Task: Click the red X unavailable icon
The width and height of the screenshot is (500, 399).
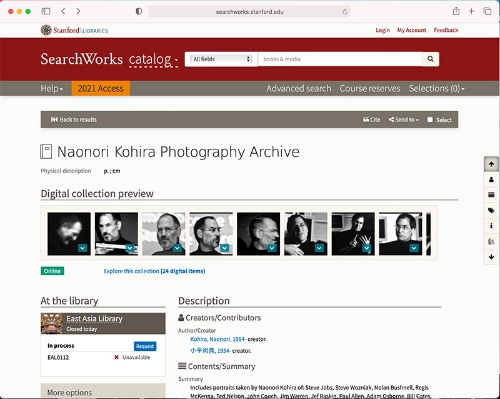Action: point(116,357)
